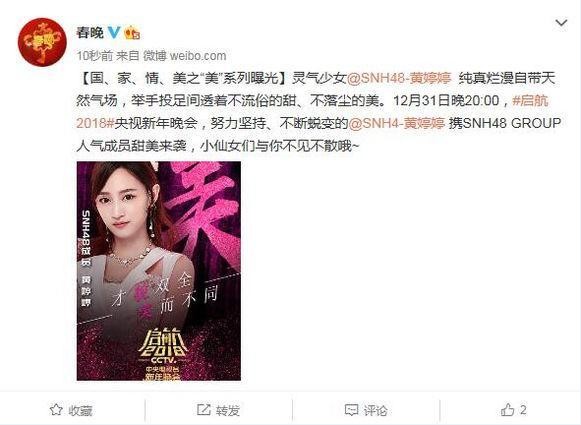Open the second @SNH4-黄婷婷 mention
The image size is (581, 425).
[396, 123]
